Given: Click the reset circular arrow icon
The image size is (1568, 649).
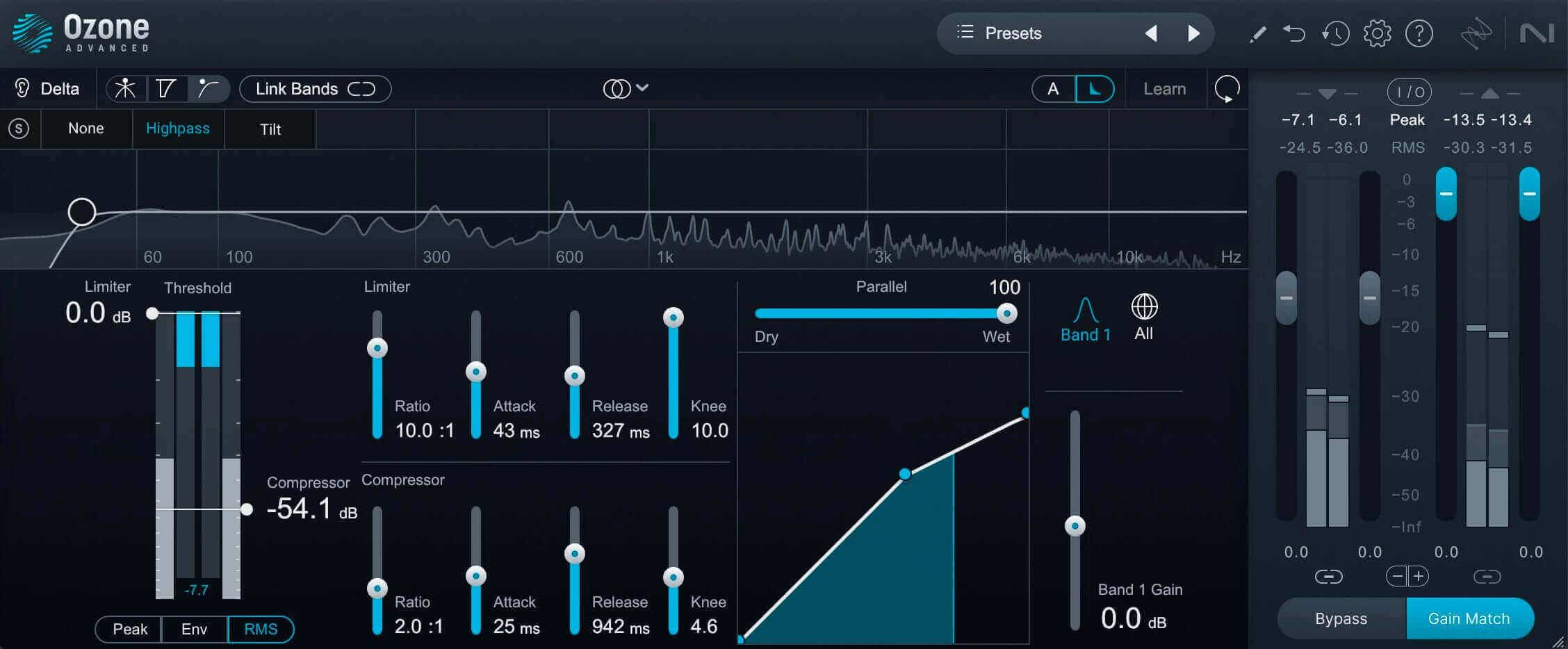Looking at the screenshot, I should pos(1227,89).
